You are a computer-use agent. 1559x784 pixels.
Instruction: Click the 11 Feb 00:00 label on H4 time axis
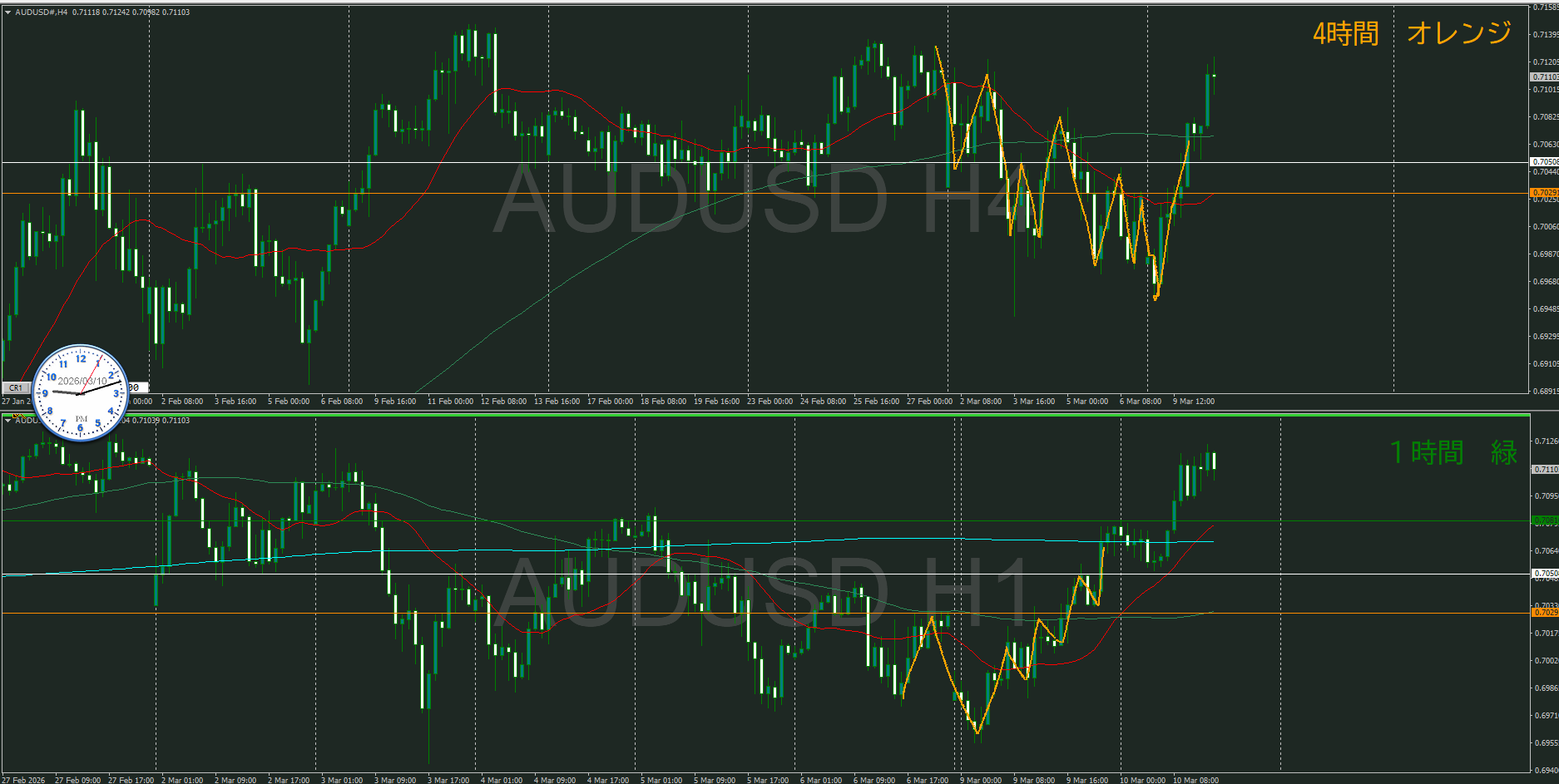tap(449, 402)
